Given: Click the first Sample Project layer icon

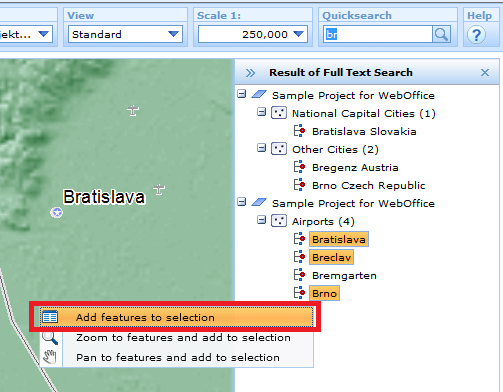Looking at the screenshot, I should click(259, 95).
